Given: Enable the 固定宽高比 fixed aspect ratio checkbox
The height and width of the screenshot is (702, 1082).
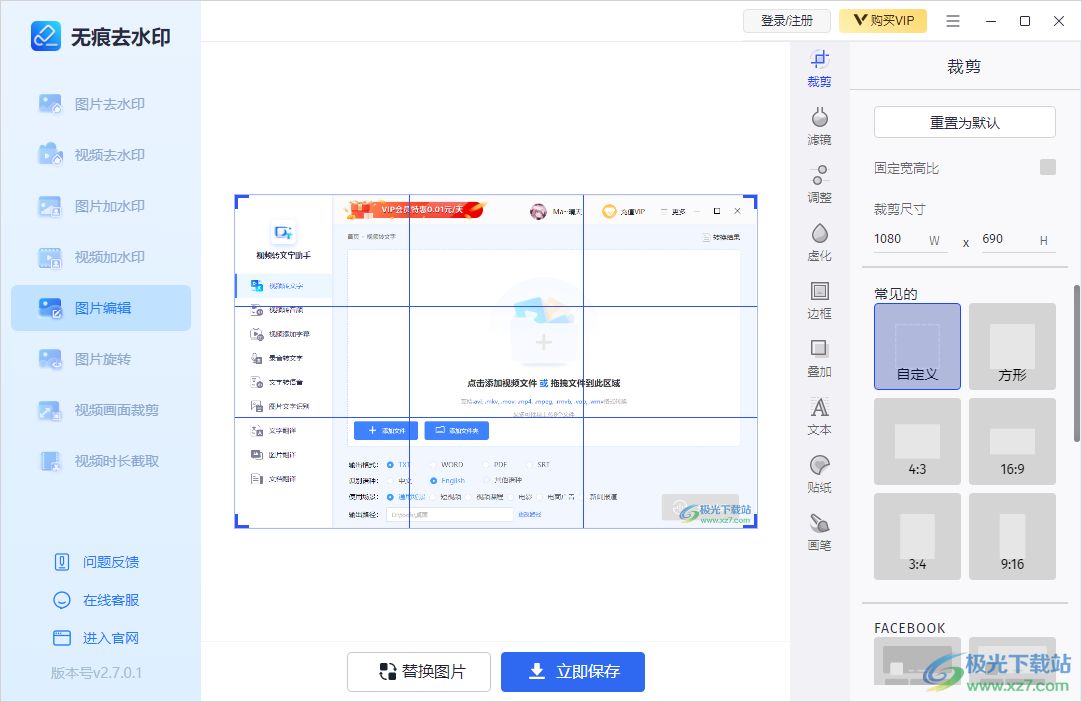Looking at the screenshot, I should tap(1046, 167).
